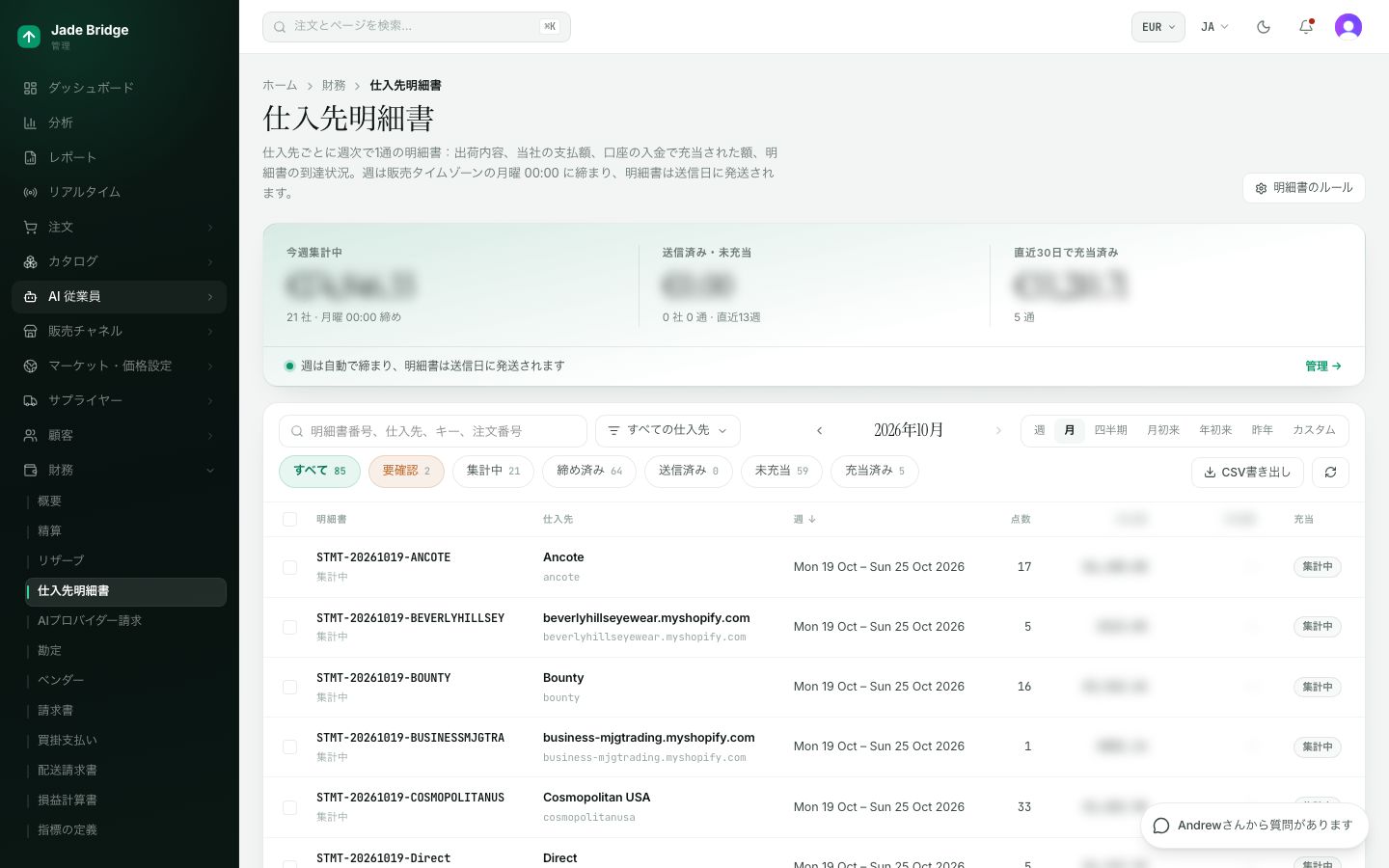Go to next month arrow

998,431
